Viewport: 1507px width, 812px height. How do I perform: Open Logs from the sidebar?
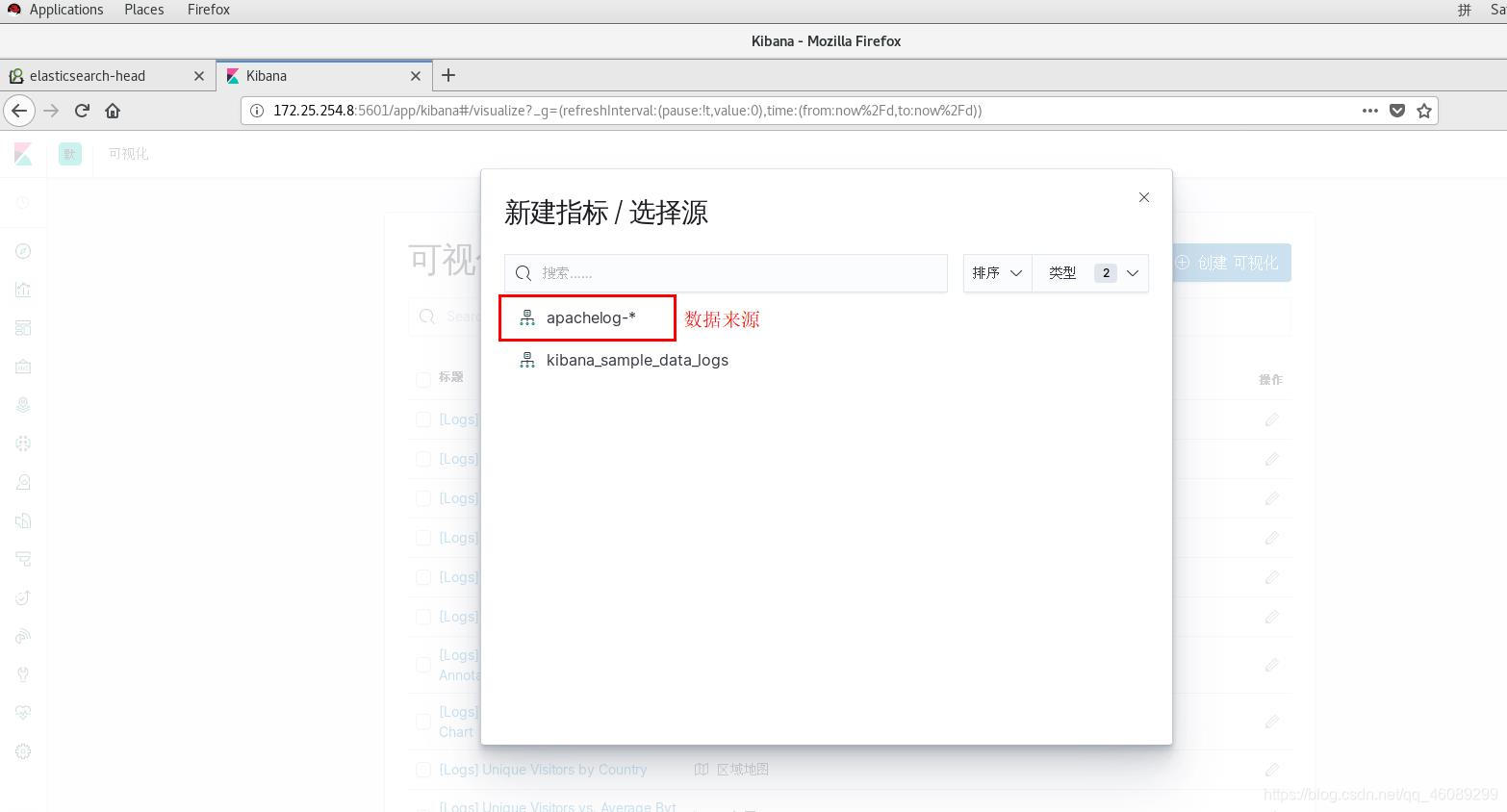click(x=23, y=520)
